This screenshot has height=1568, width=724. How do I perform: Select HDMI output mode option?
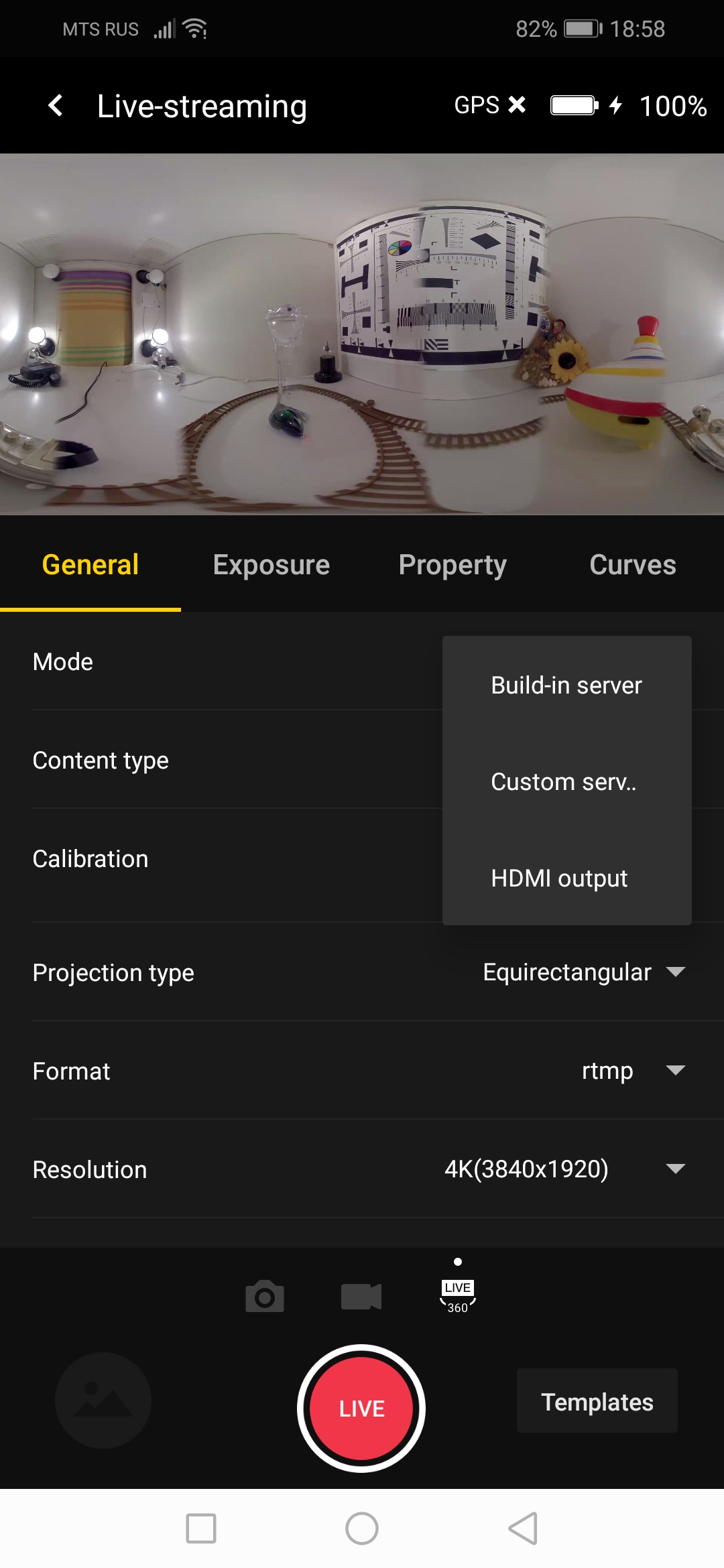coord(559,878)
